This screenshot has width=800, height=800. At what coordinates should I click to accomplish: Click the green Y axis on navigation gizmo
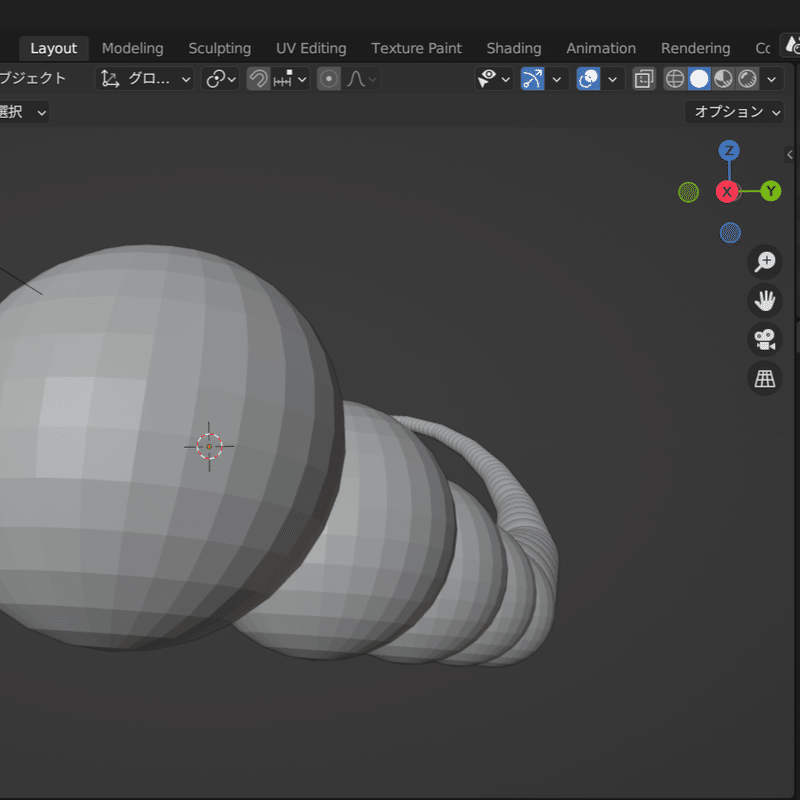[770, 191]
